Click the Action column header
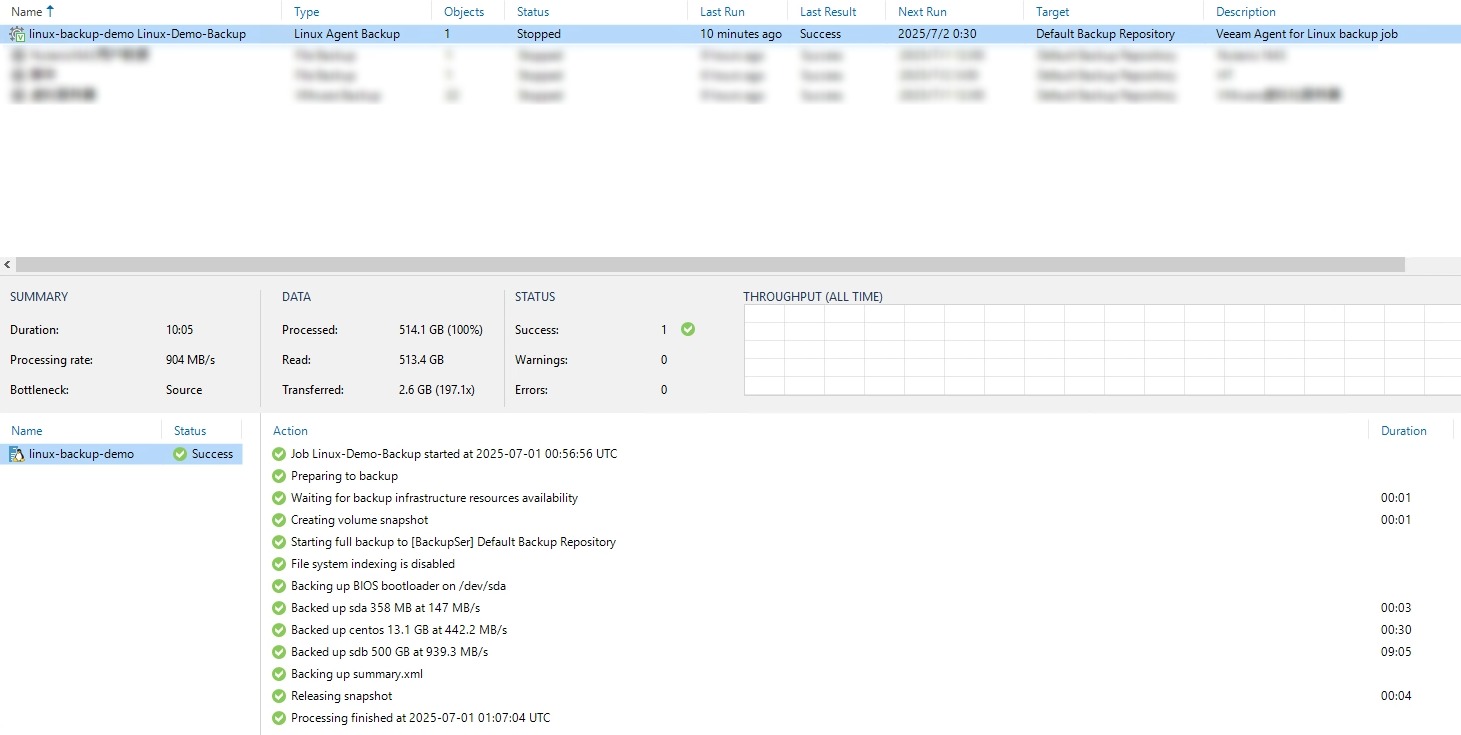 pos(290,431)
